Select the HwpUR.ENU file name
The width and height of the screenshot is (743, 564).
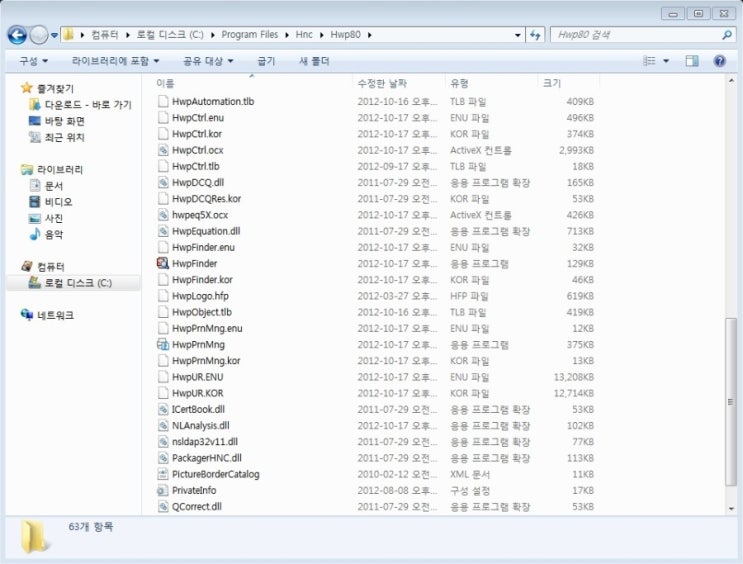[198, 377]
